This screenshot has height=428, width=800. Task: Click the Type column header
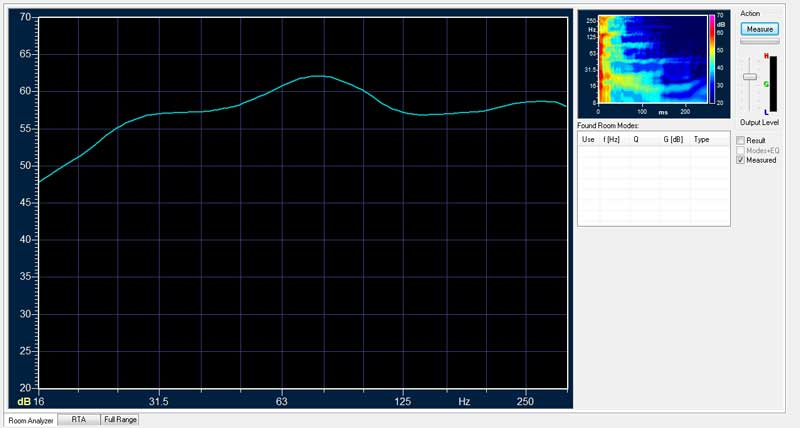click(x=702, y=139)
